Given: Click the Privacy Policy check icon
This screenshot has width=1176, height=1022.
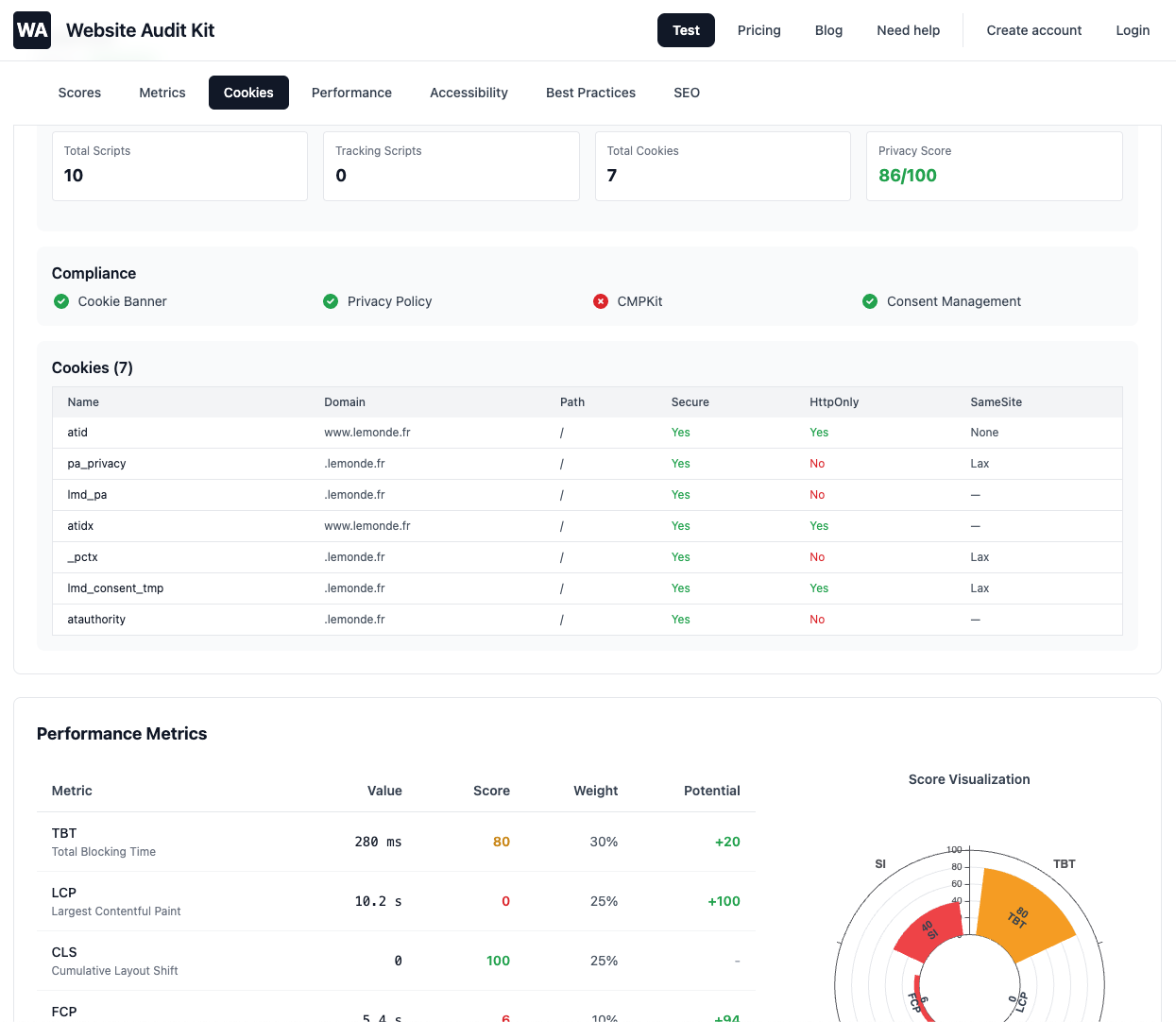Looking at the screenshot, I should click(331, 301).
